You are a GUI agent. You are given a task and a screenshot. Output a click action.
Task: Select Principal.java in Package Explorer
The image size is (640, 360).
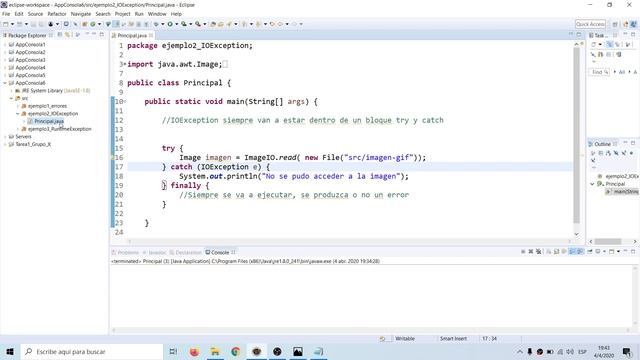click(x=49, y=121)
